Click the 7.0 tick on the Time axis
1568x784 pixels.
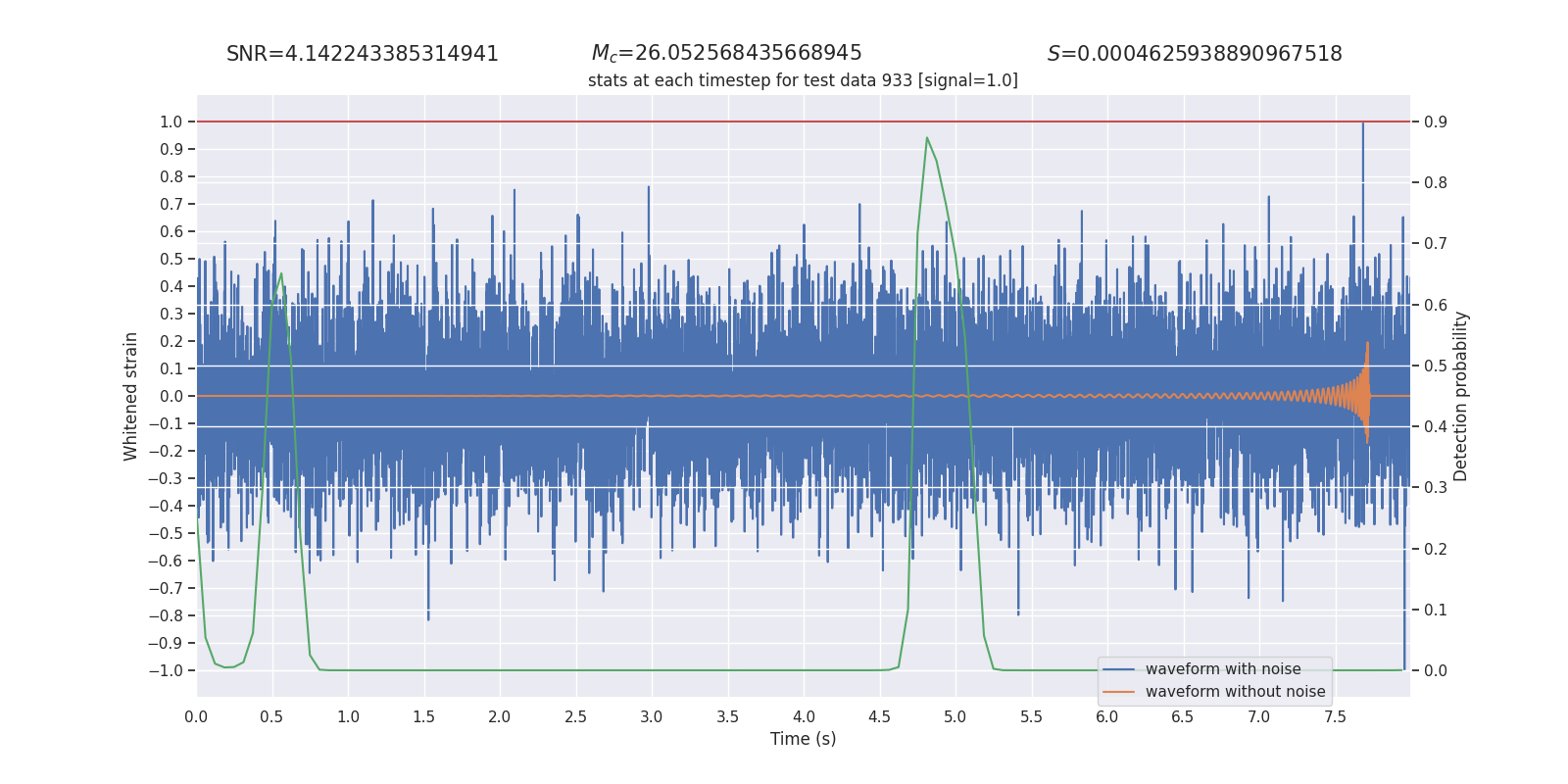[x=1259, y=716]
